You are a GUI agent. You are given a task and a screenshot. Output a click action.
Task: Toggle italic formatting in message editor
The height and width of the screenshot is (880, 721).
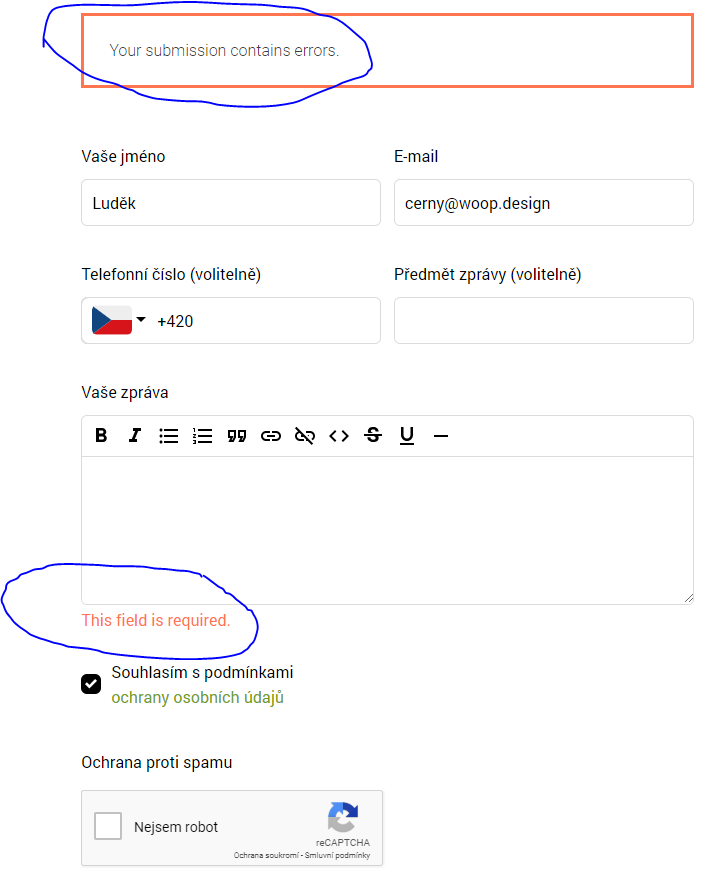[134, 436]
